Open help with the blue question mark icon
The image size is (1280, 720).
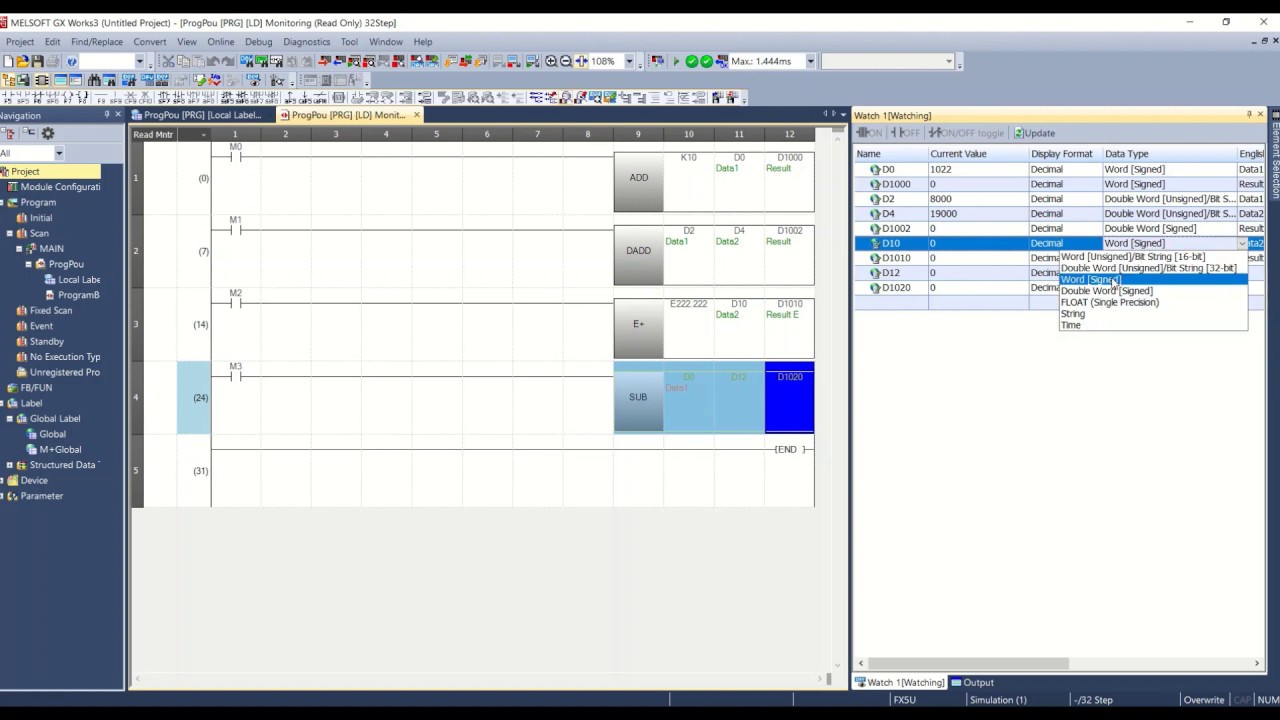point(71,61)
